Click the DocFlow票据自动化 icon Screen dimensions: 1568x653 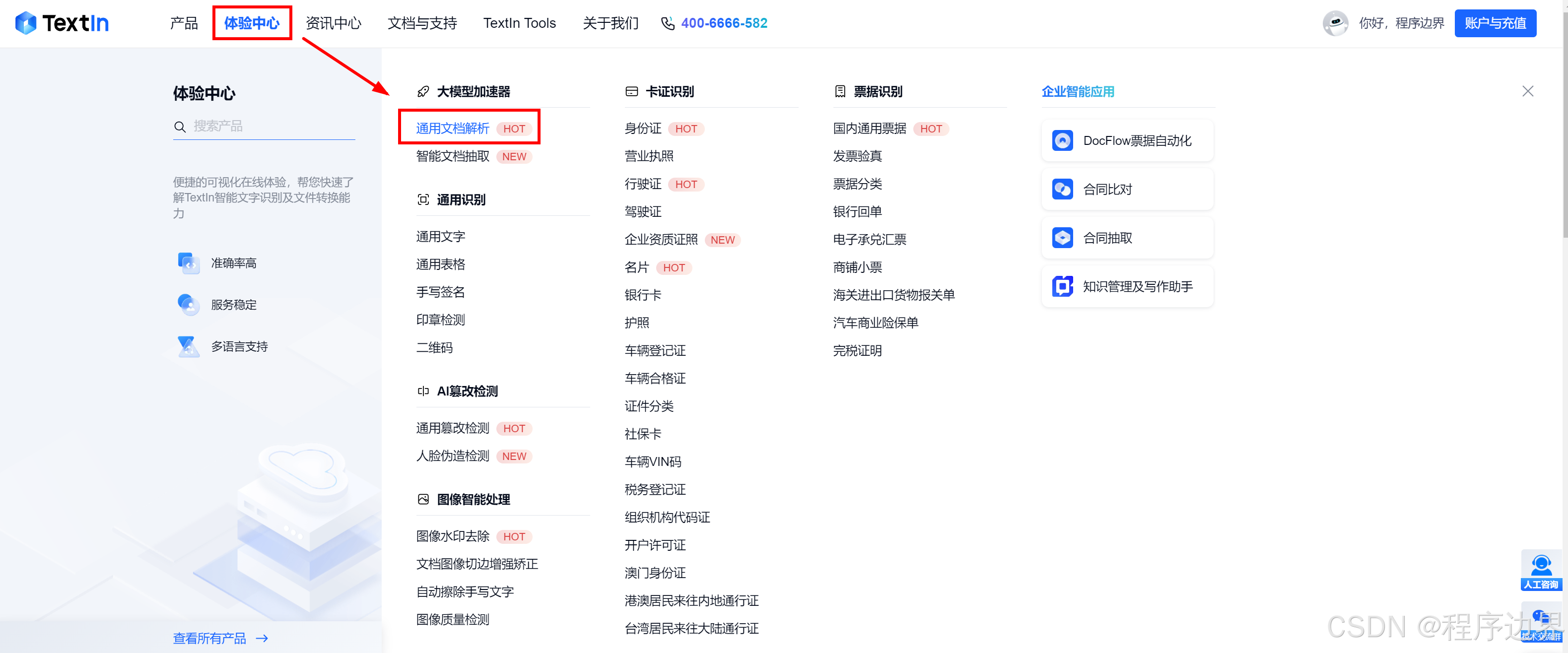click(1062, 140)
